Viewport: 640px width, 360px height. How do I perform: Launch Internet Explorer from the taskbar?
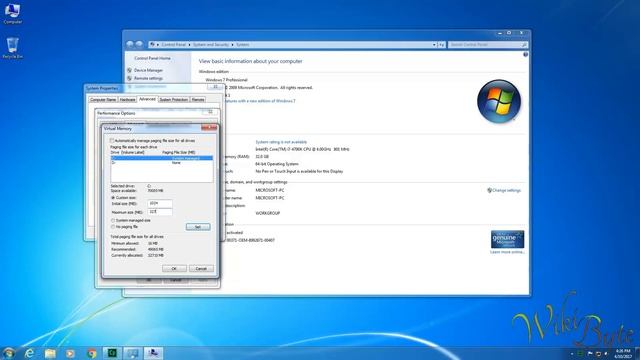(x=29, y=353)
